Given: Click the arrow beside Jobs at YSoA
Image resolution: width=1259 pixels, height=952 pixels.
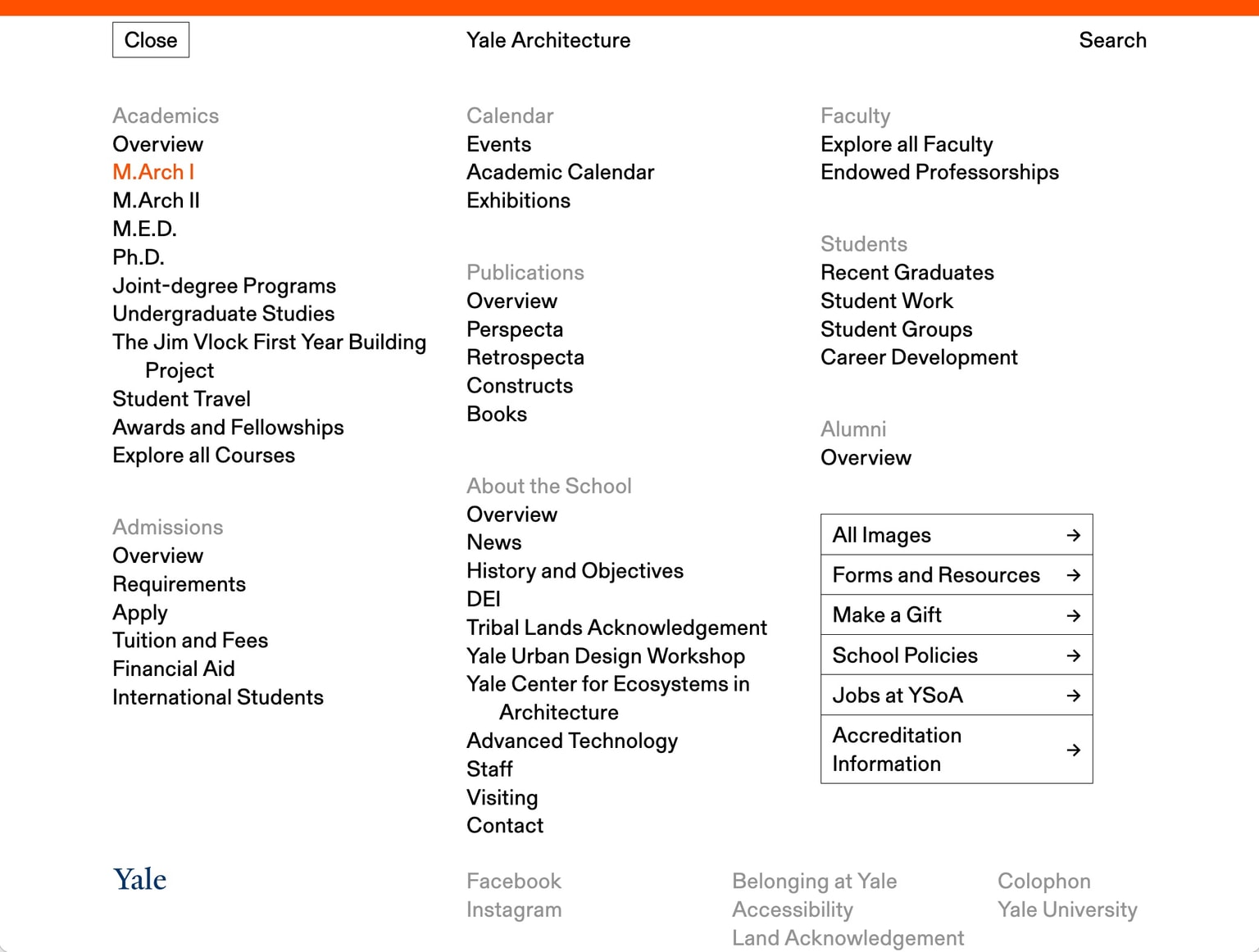Looking at the screenshot, I should (x=1073, y=696).
